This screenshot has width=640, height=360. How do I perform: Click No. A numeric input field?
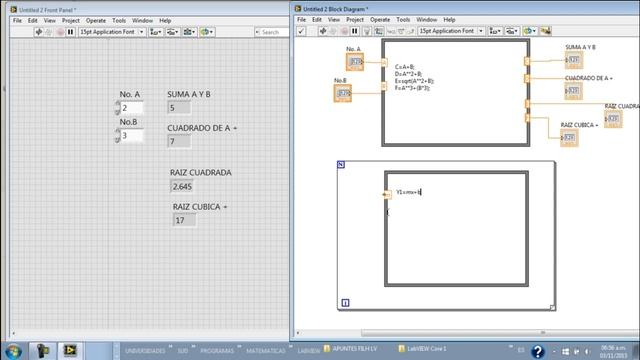pos(131,108)
